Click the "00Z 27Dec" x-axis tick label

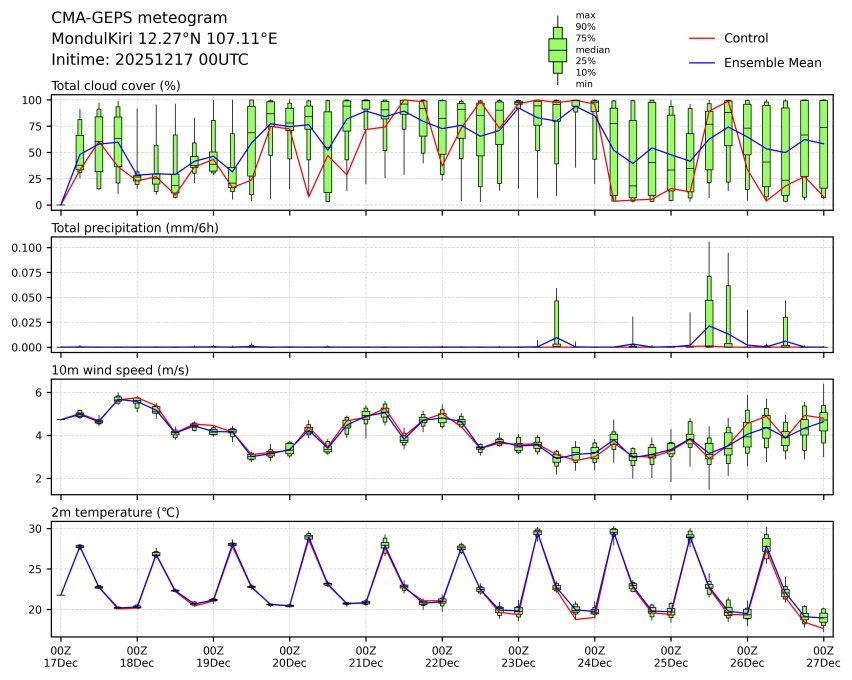(823, 656)
